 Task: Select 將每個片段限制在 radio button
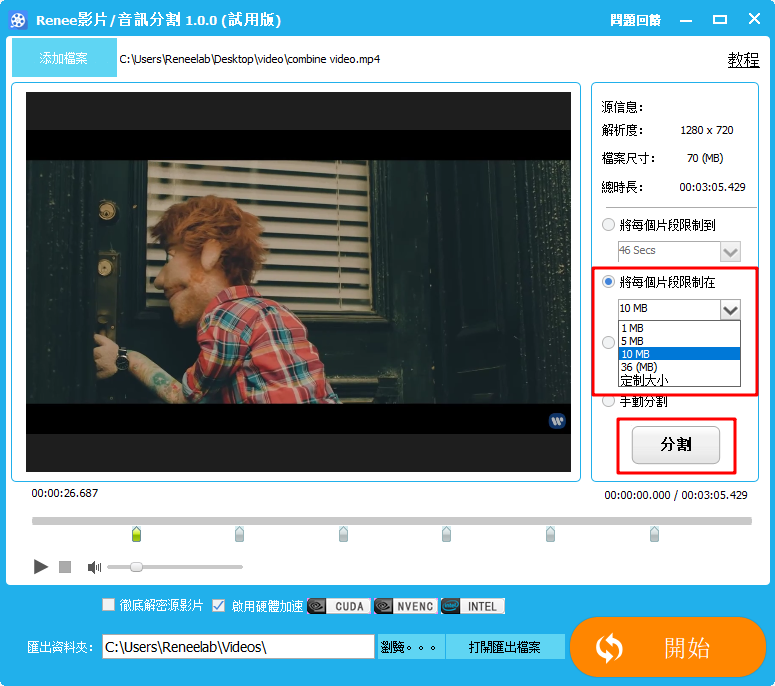(608, 282)
